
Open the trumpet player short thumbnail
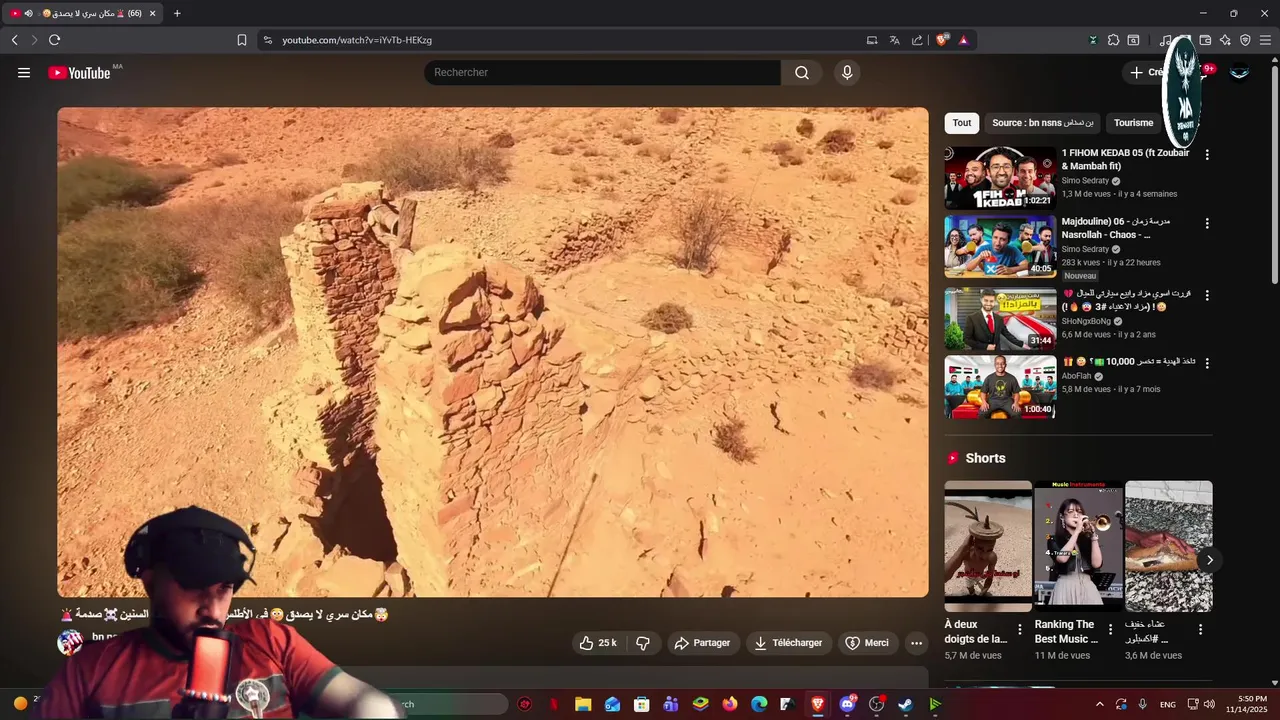(x=1078, y=546)
